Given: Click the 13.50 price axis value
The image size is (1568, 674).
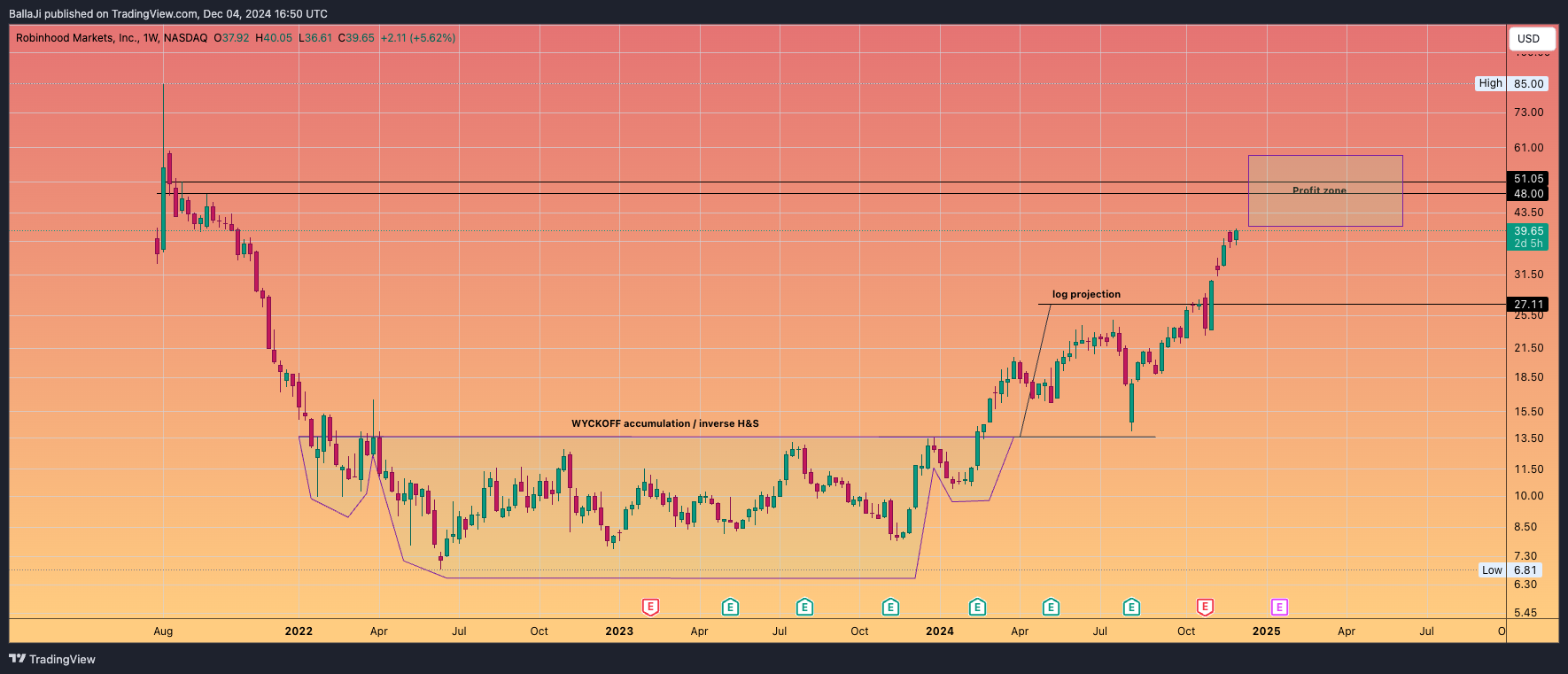Looking at the screenshot, I should point(1529,438).
